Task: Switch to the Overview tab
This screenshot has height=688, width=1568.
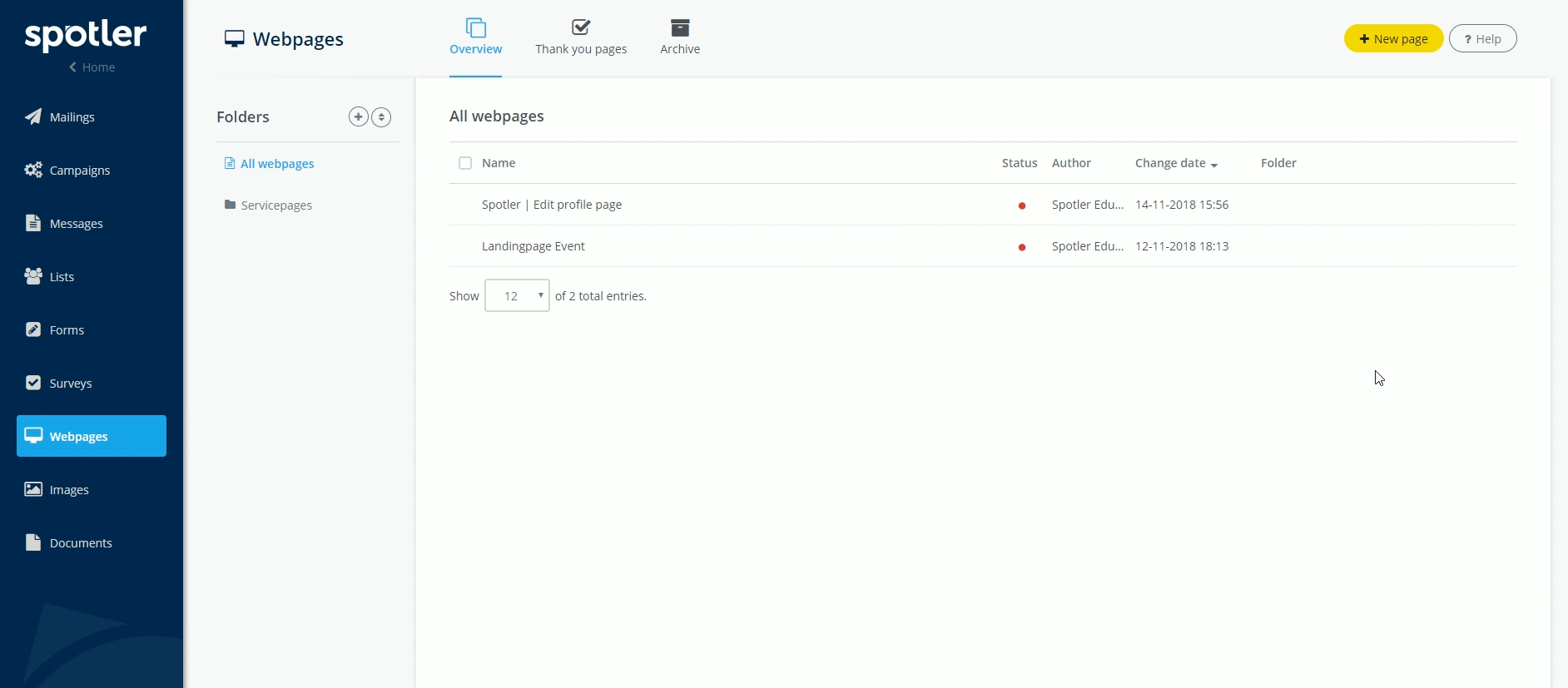Action: click(475, 38)
